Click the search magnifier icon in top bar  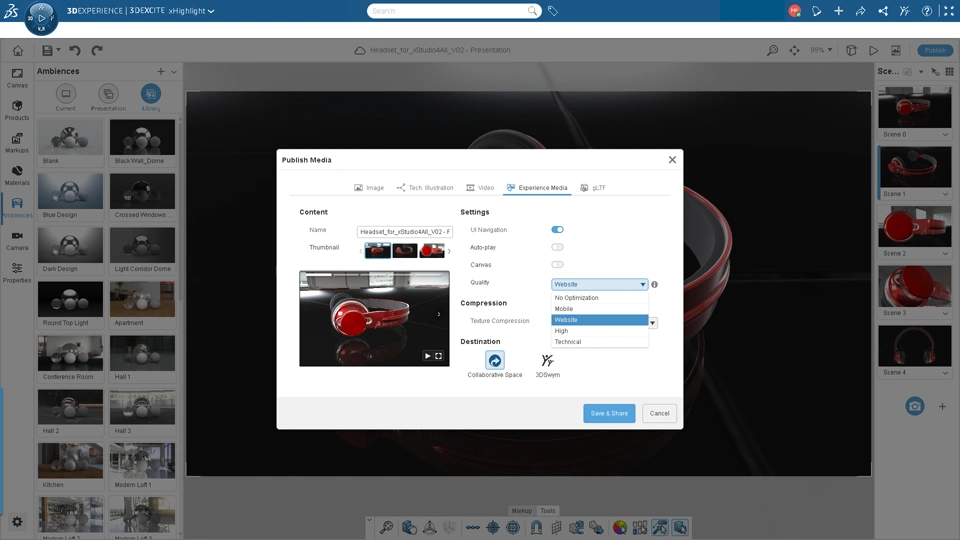532,10
